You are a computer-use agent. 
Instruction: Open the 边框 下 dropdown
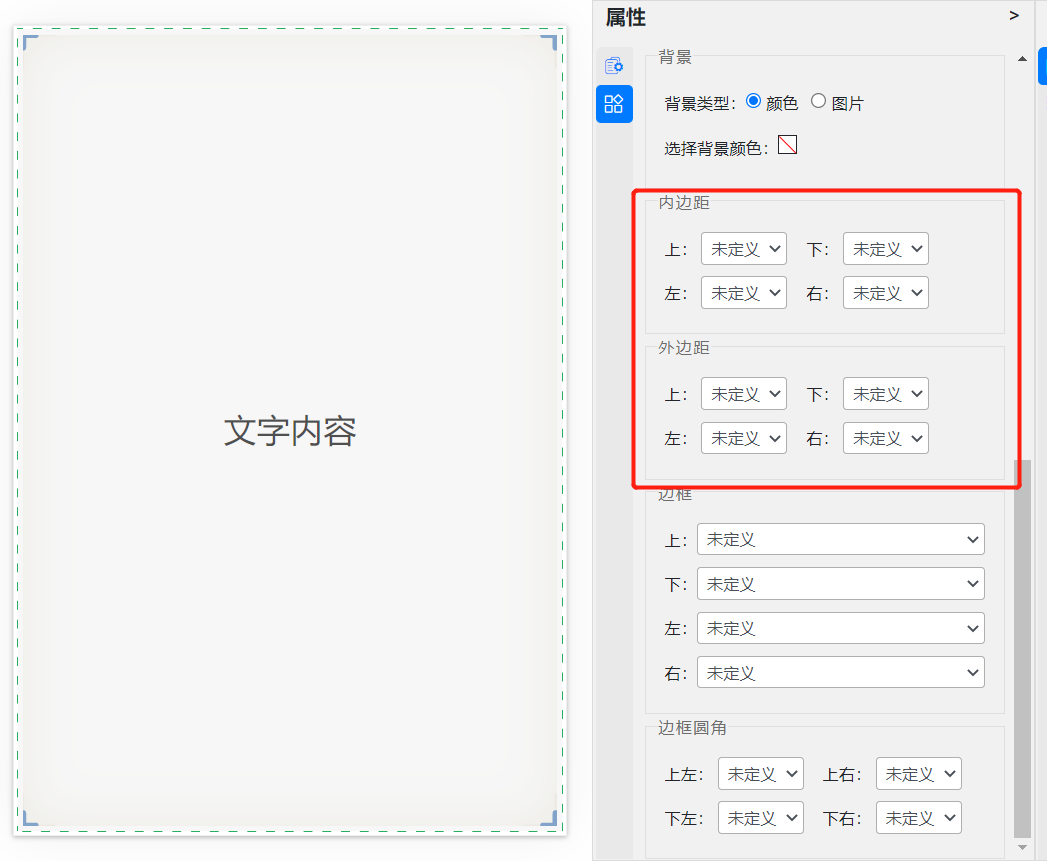coord(841,584)
